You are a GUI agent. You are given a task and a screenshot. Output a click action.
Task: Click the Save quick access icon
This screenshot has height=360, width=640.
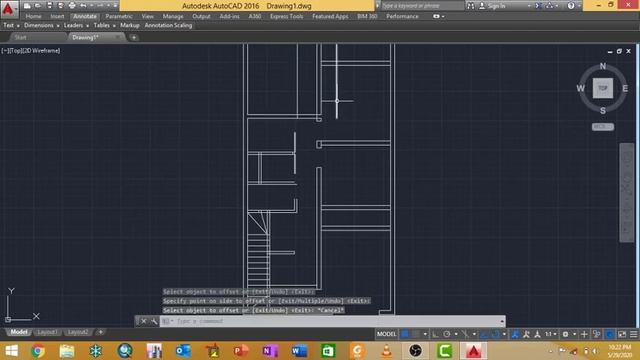point(49,6)
